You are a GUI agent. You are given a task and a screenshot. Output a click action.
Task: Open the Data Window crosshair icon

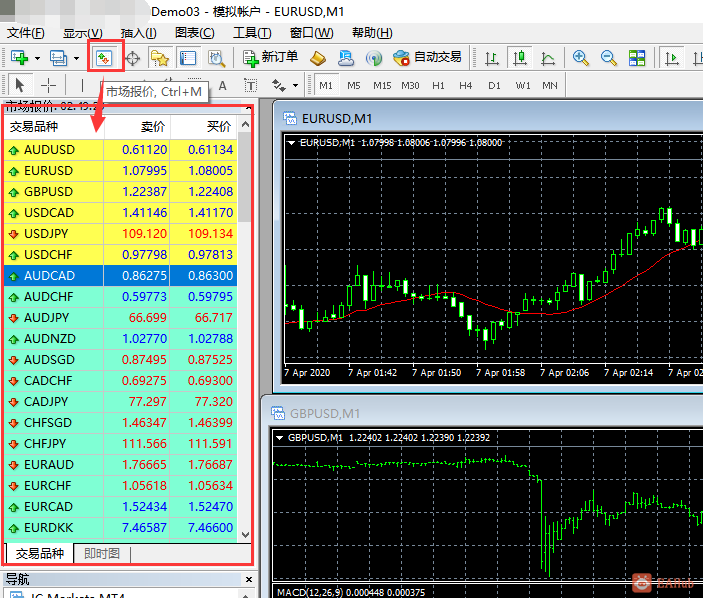tap(132, 58)
